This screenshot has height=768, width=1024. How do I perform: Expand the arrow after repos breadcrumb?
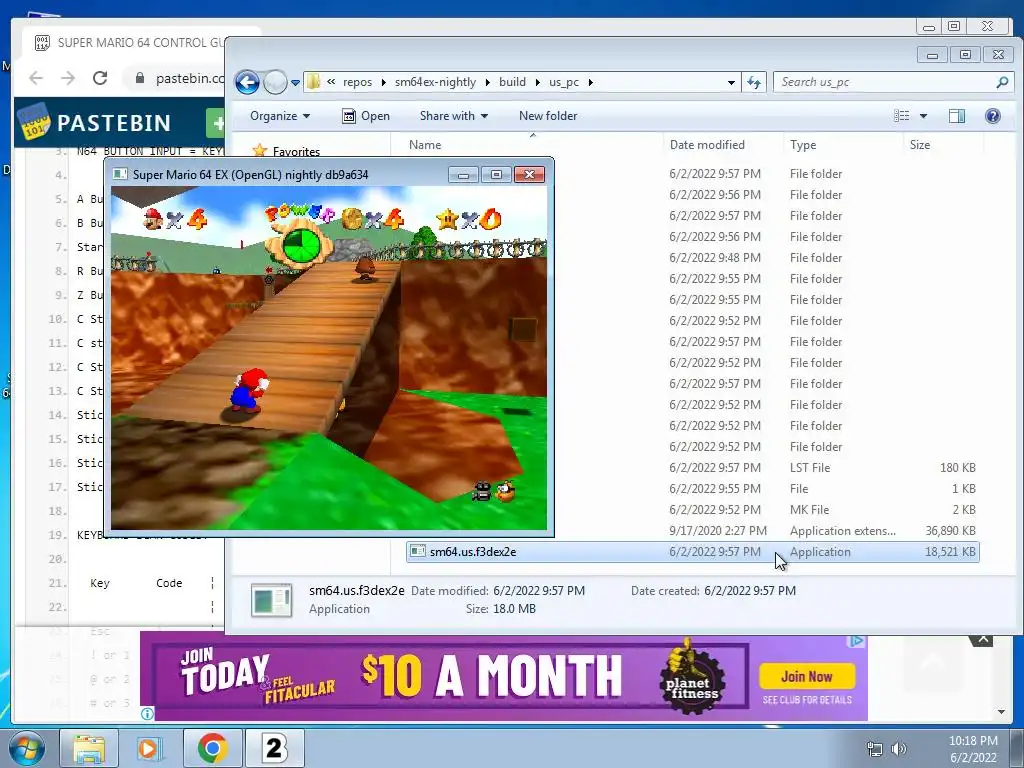point(383,82)
